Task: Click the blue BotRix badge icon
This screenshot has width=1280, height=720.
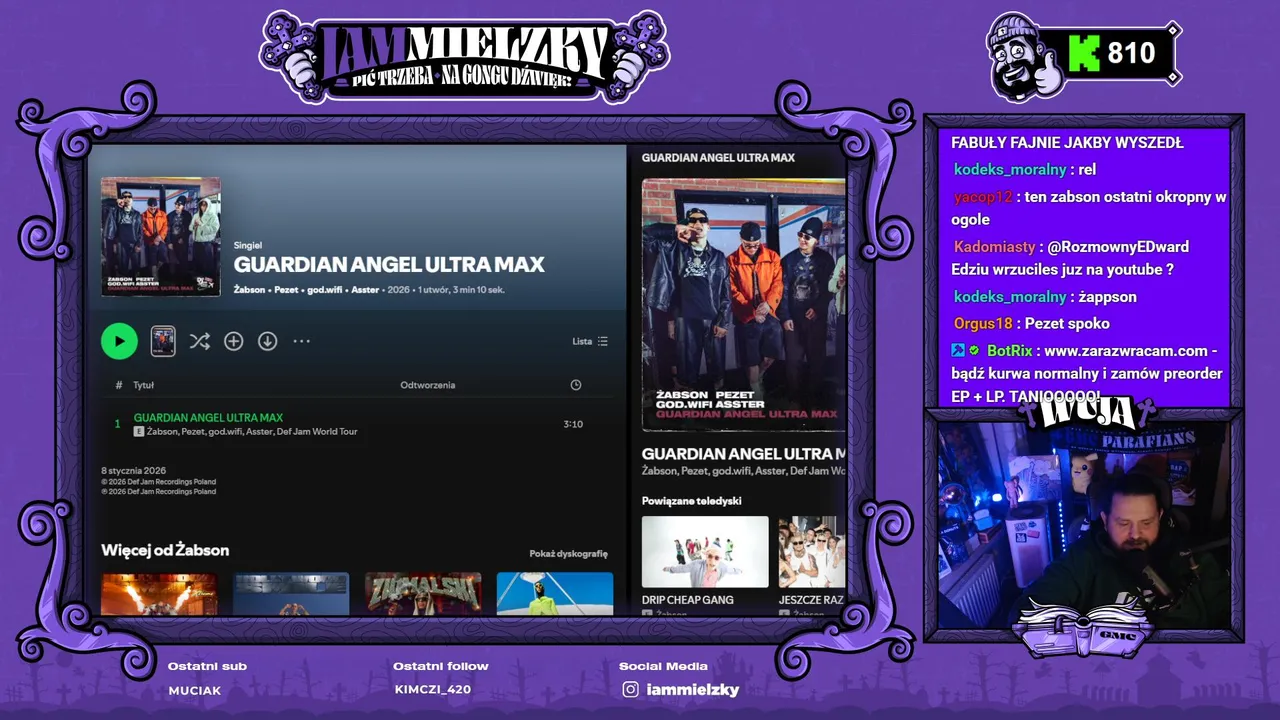Action: point(958,350)
